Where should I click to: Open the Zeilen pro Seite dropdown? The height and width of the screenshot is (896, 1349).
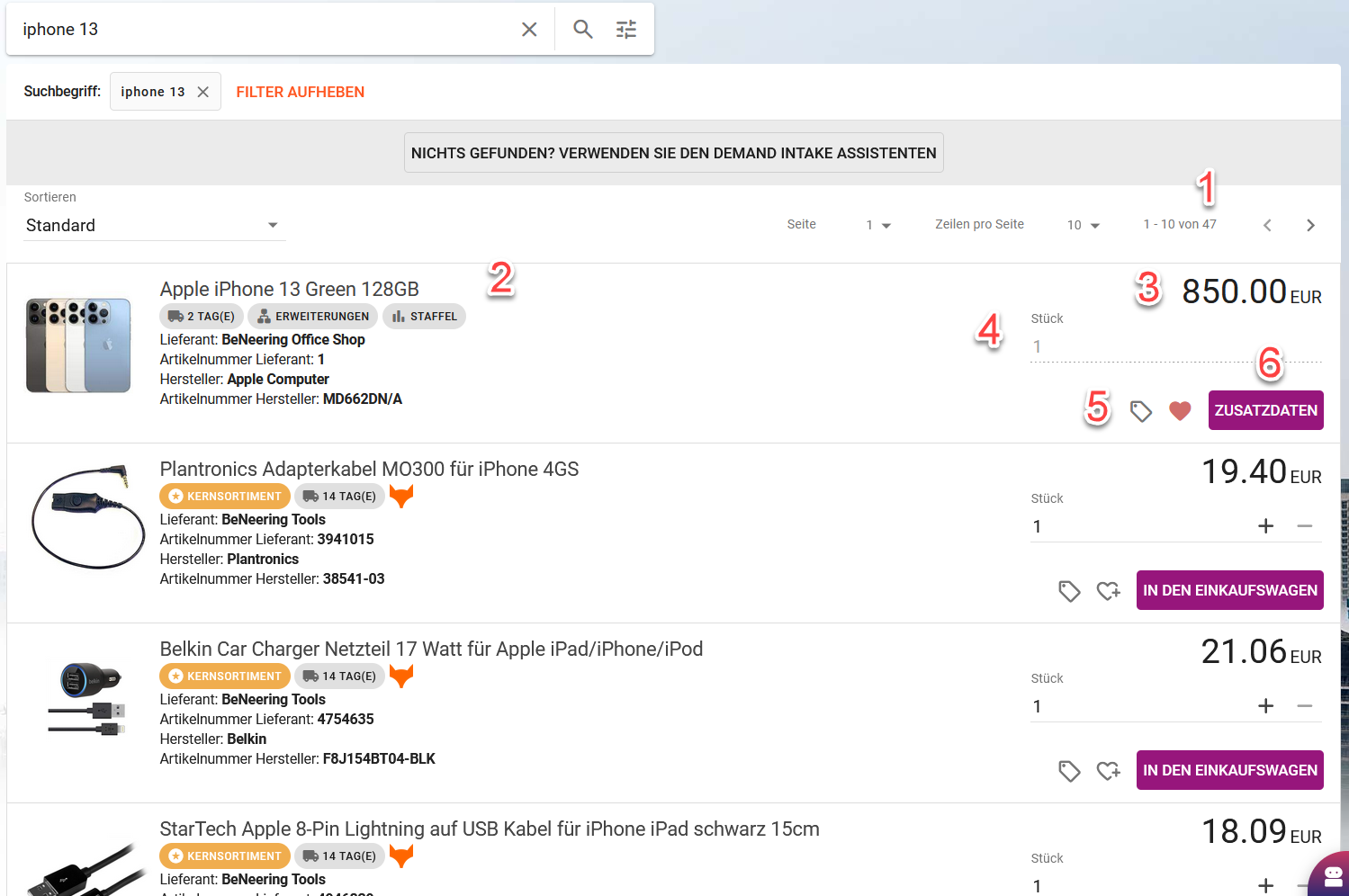point(1084,225)
